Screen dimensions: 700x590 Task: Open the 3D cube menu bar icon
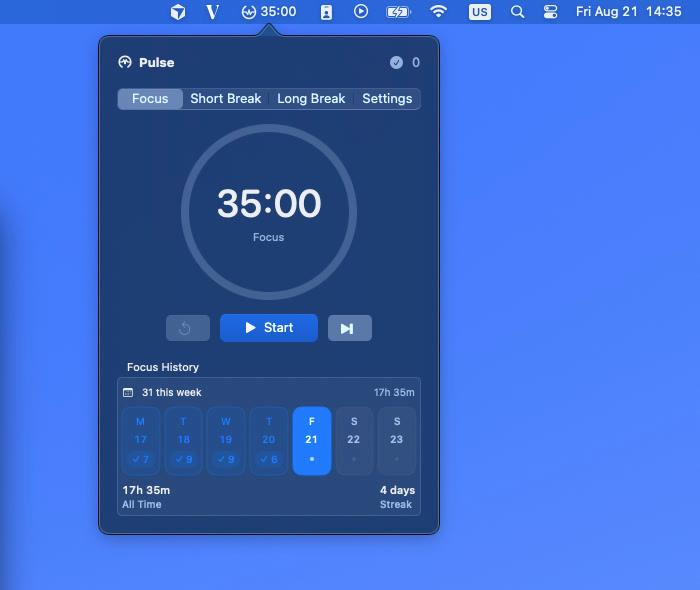tap(178, 12)
